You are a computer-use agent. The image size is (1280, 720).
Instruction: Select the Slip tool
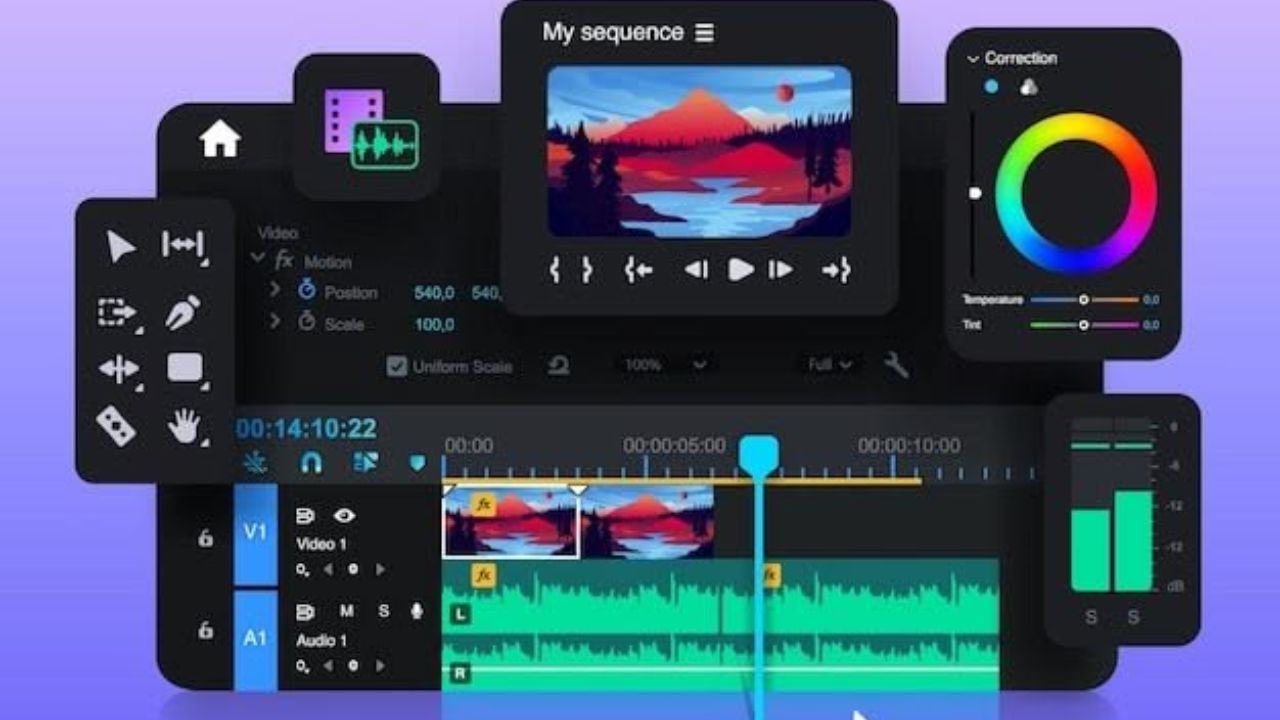[x=119, y=369]
